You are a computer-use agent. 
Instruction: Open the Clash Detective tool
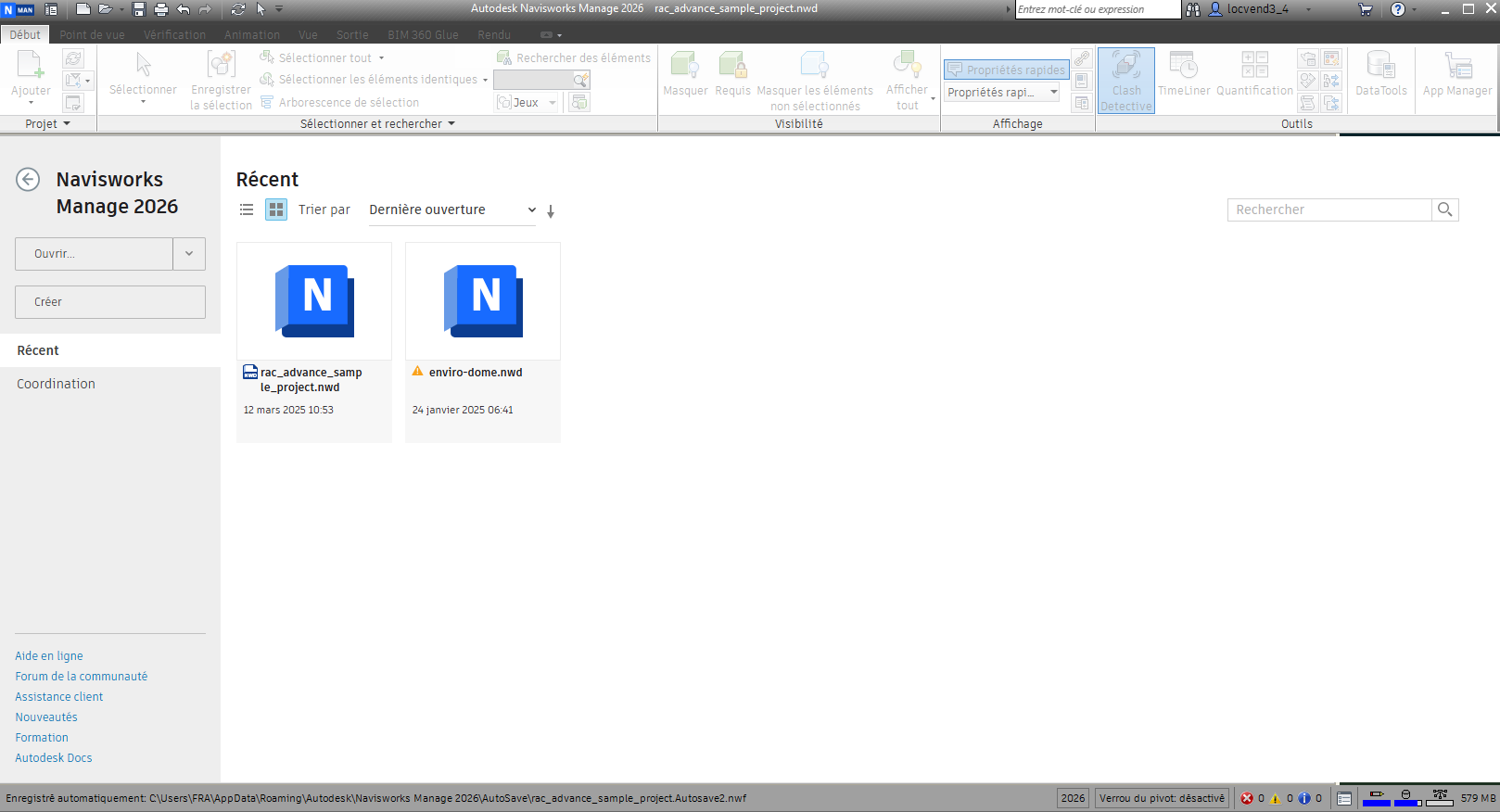(x=1126, y=81)
